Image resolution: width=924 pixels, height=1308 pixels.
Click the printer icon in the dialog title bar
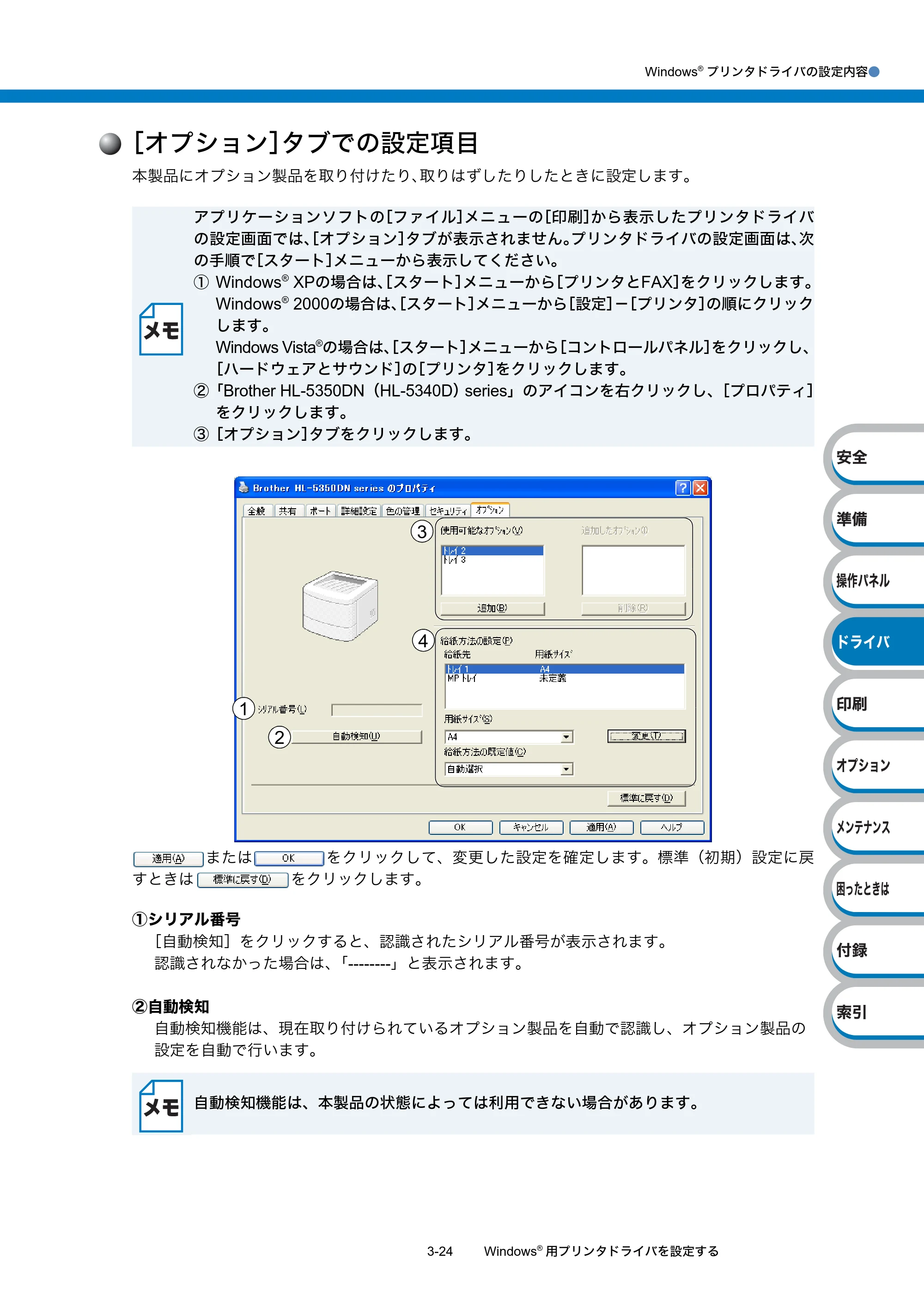point(244,487)
